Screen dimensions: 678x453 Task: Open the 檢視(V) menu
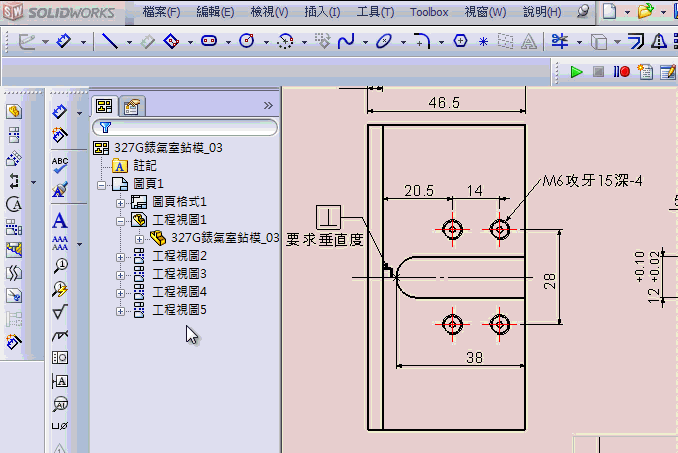pyautogui.click(x=269, y=12)
